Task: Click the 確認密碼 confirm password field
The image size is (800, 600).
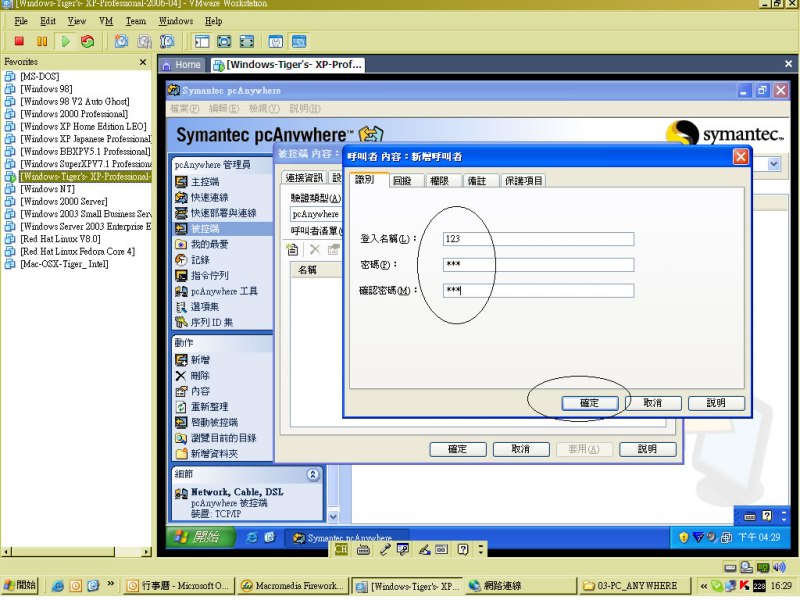Action: [539, 291]
